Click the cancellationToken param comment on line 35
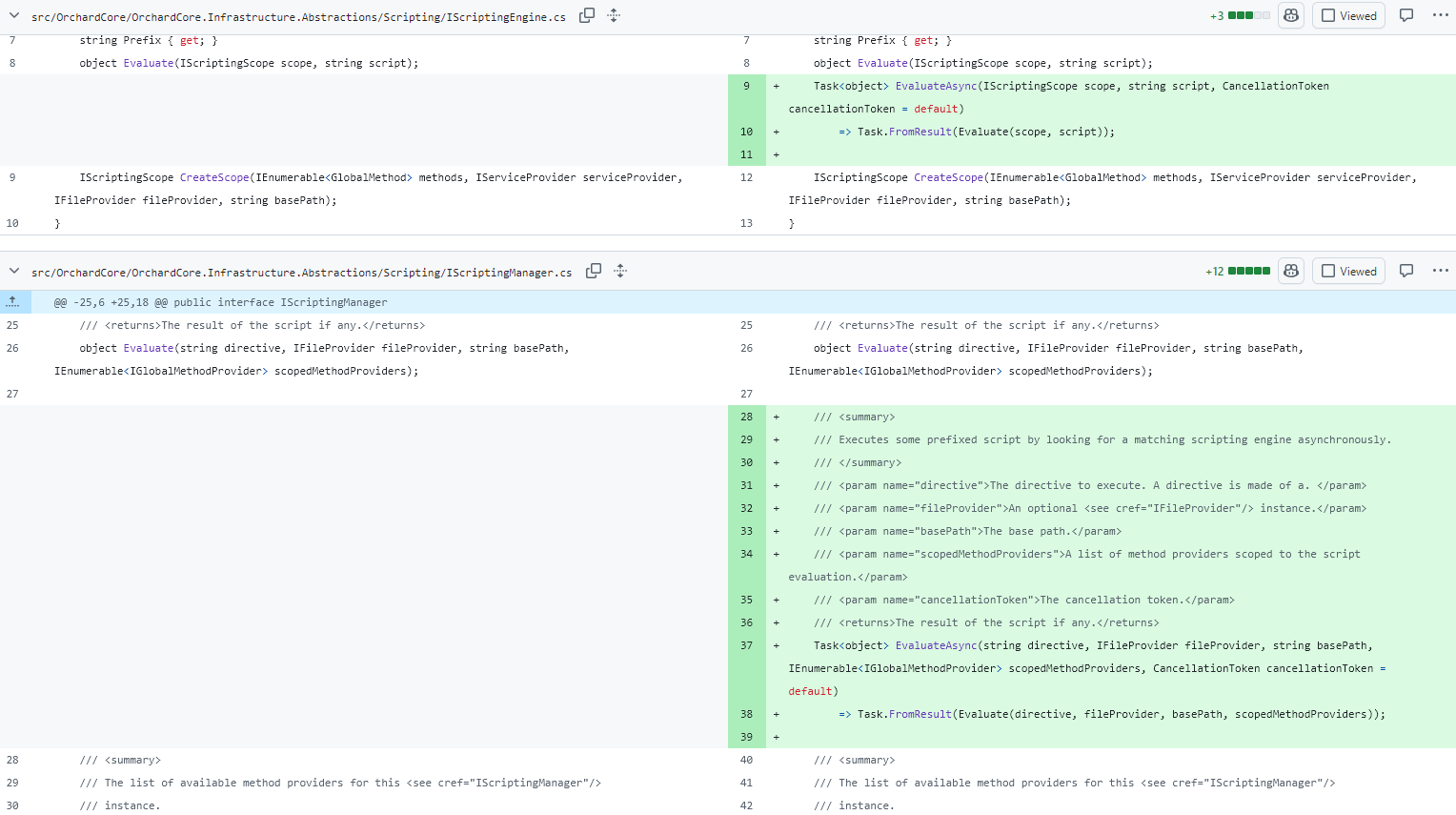Image resolution: width=1456 pixels, height=815 pixels. tap(1023, 600)
